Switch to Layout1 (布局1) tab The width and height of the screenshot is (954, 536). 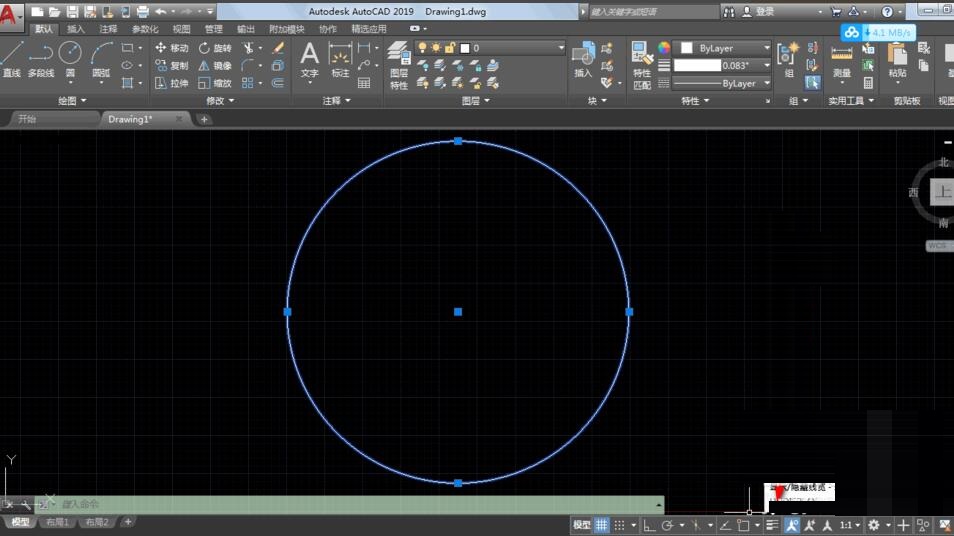point(57,522)
